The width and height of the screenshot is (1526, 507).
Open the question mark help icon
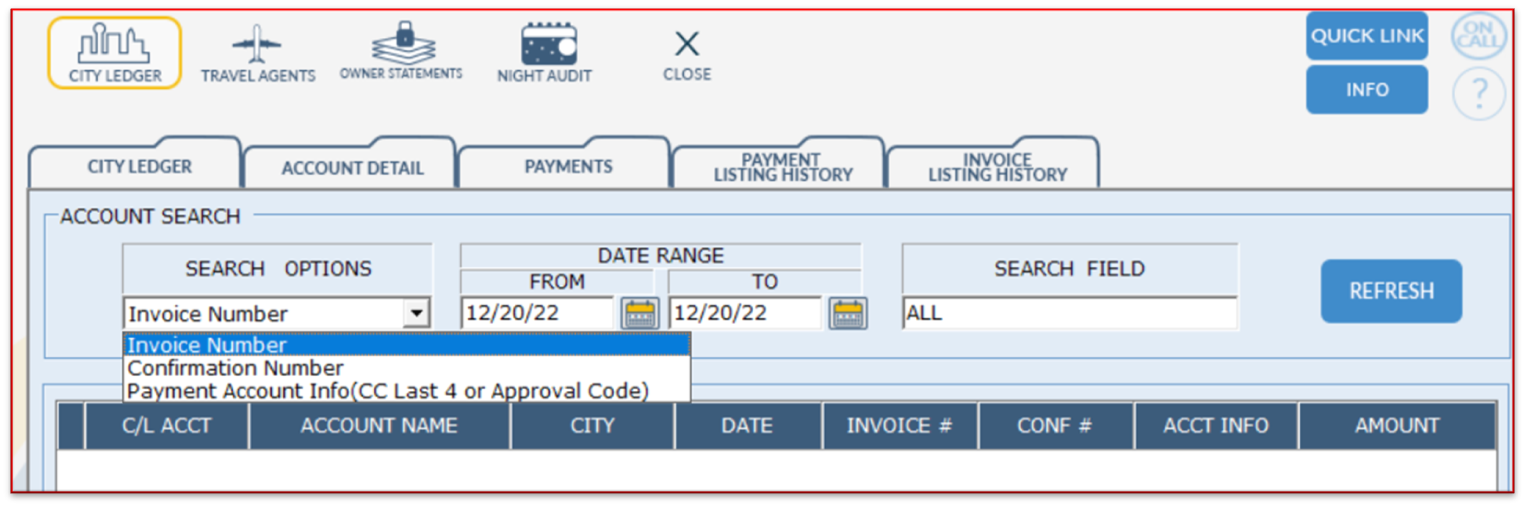click(x=1478, y=94)
